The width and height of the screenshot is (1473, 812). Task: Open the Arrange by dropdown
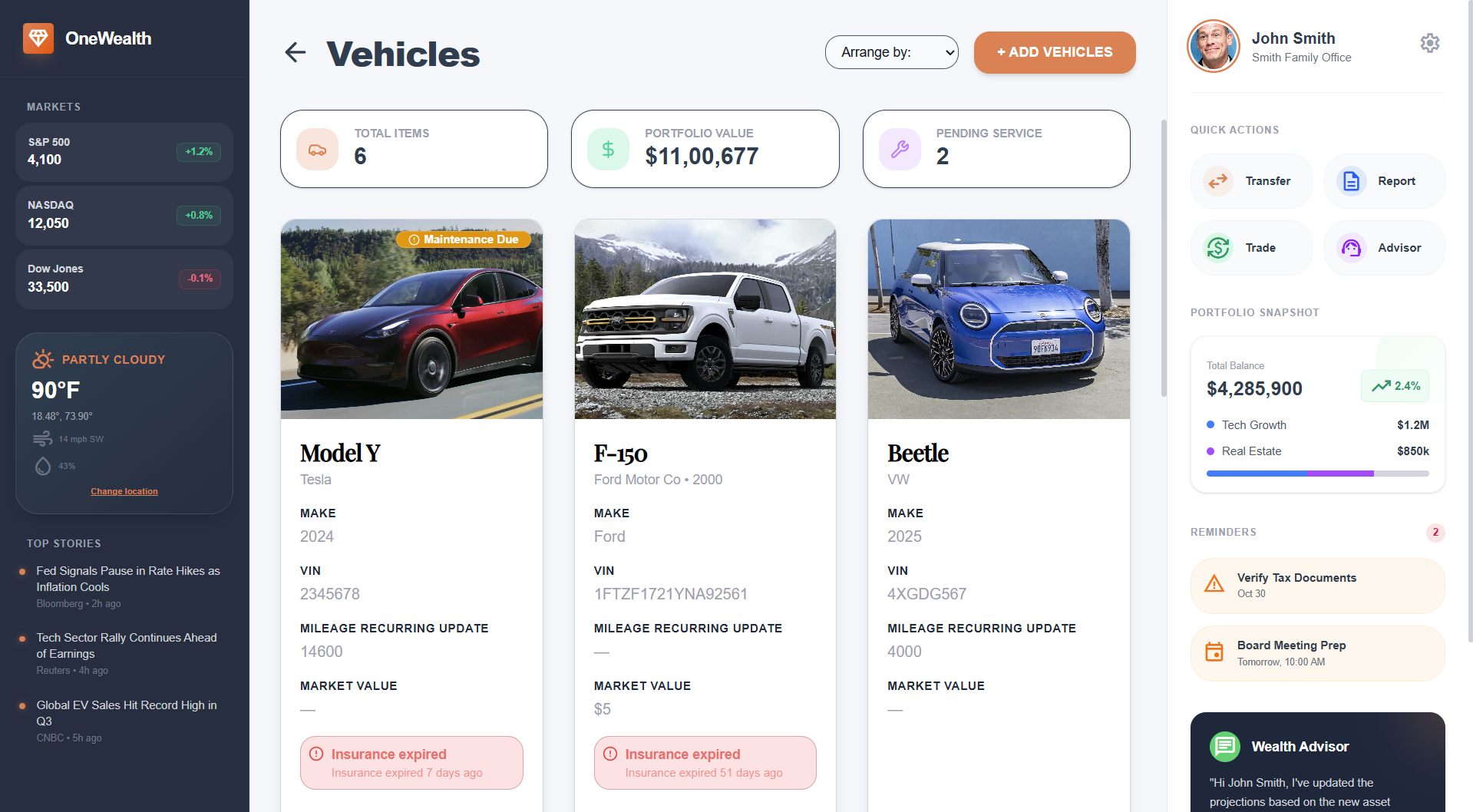[891, 52]
